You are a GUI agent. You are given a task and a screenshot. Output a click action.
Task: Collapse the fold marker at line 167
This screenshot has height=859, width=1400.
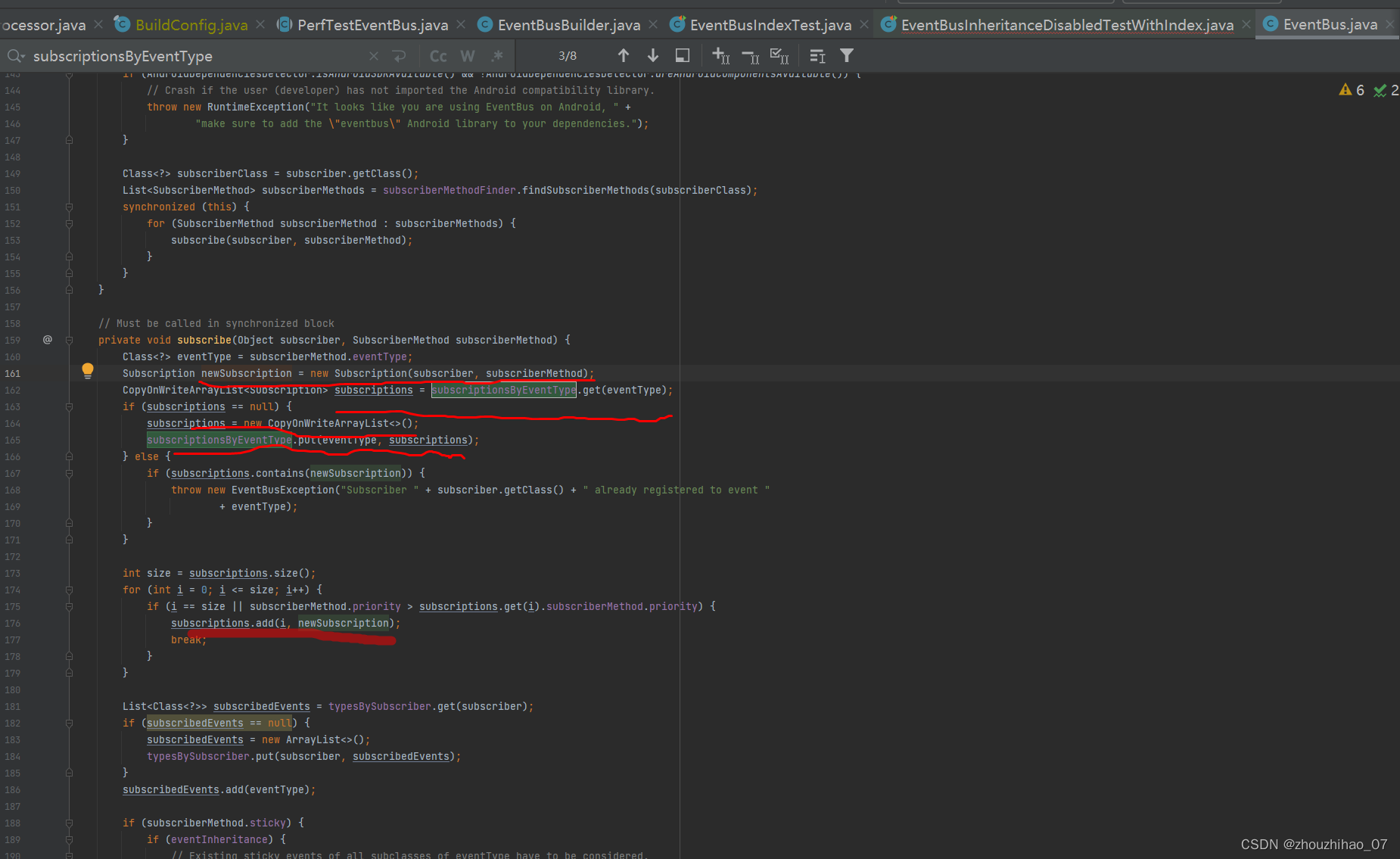pyautogui.click(x=69, y=473)
